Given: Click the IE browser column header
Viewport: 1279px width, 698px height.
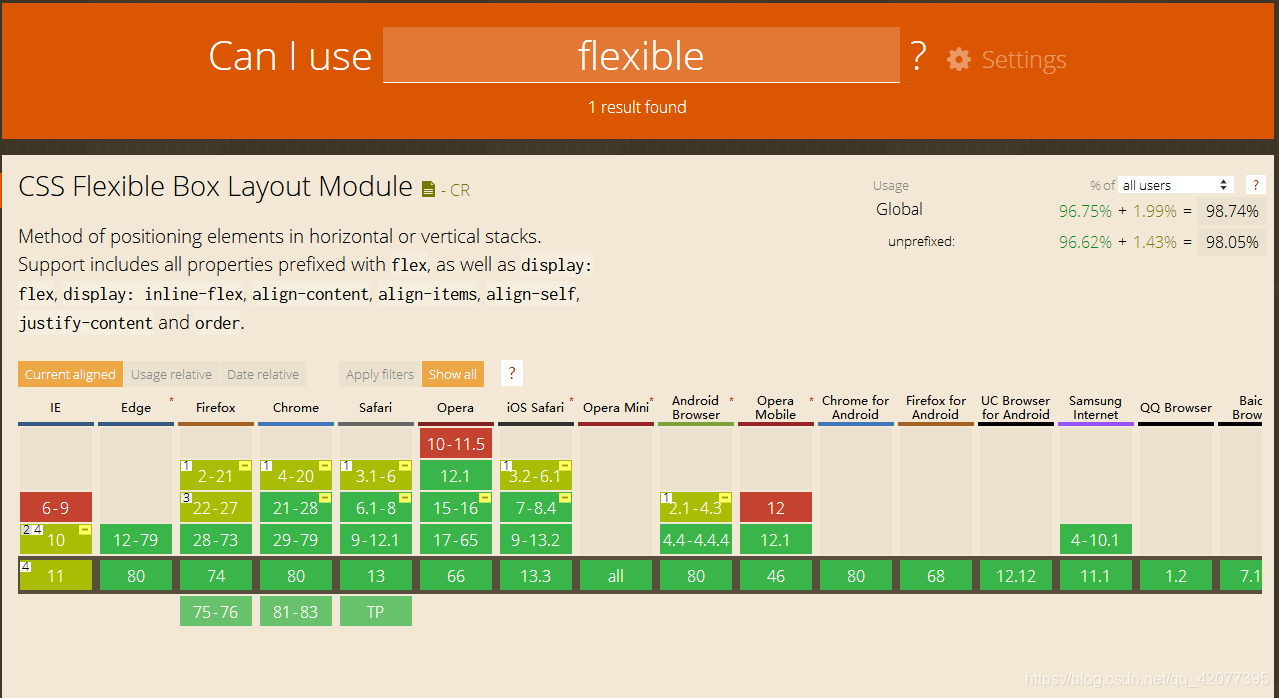Looking at the screenshot, I should point(56,408).
